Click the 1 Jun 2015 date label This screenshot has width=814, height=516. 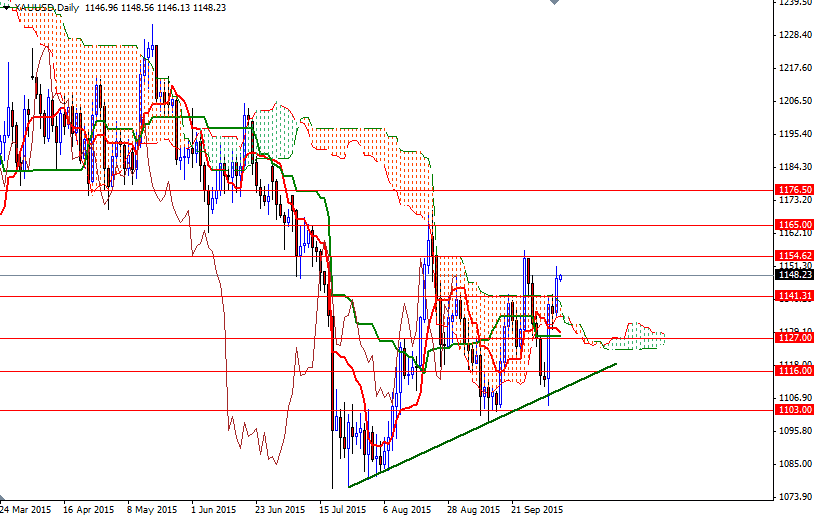tap(214, 509)
